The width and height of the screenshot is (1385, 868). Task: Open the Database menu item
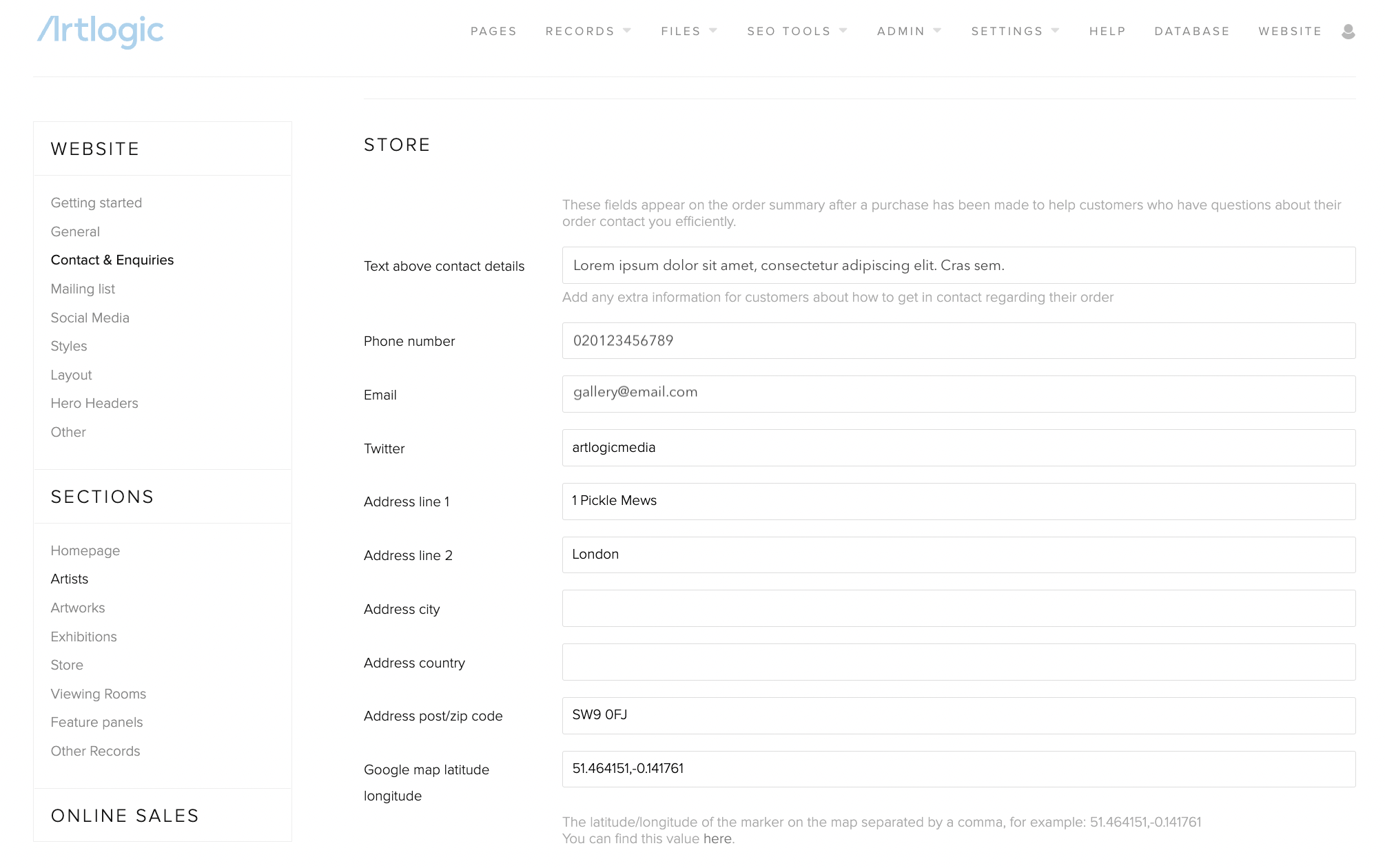(1192, 32)
